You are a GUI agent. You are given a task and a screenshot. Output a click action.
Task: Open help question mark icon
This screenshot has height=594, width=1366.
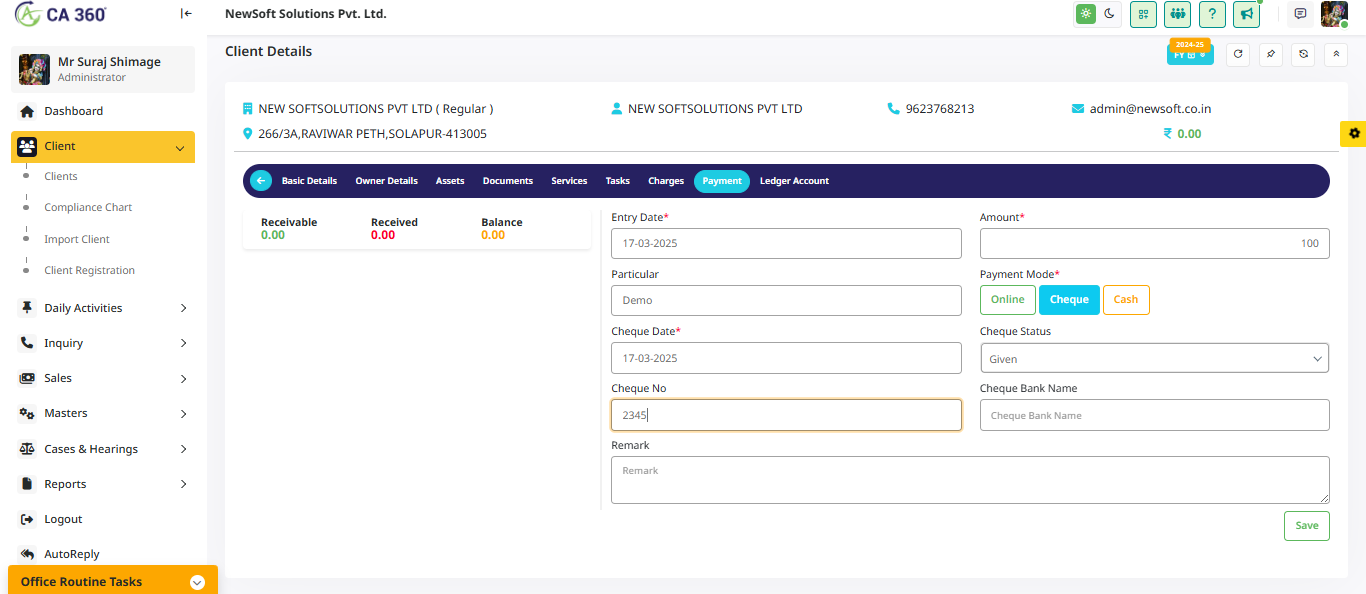pyautogui.click(x=1211, y=14)
